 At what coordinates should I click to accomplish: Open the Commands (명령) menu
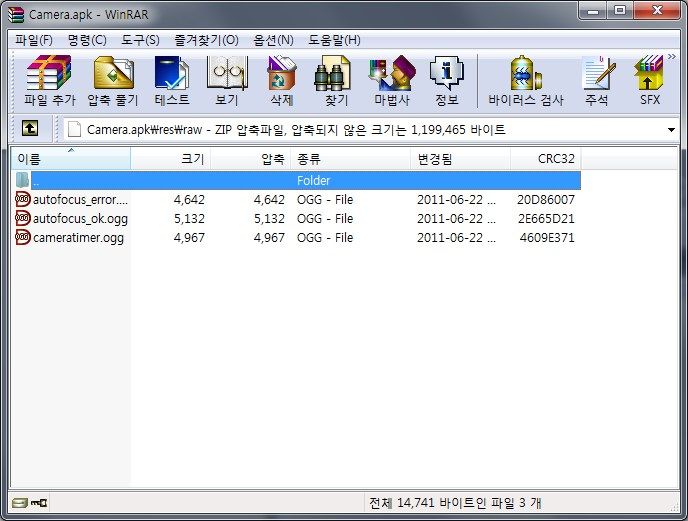coord(87,40)
